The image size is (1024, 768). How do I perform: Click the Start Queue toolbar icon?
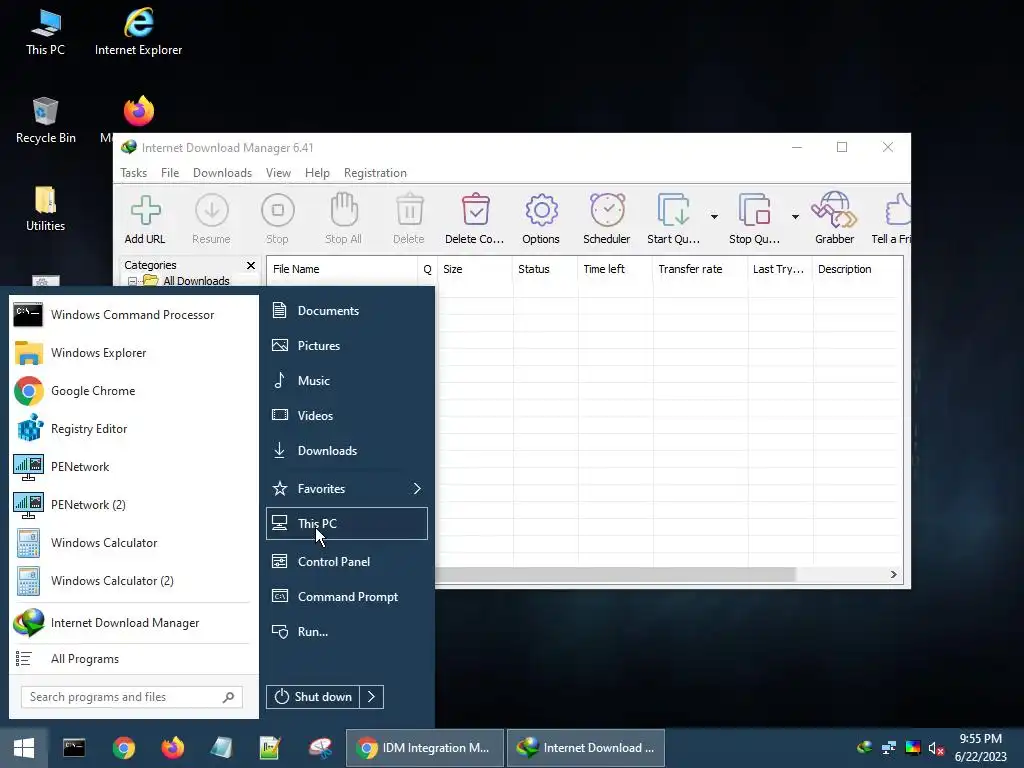point(673,210)
